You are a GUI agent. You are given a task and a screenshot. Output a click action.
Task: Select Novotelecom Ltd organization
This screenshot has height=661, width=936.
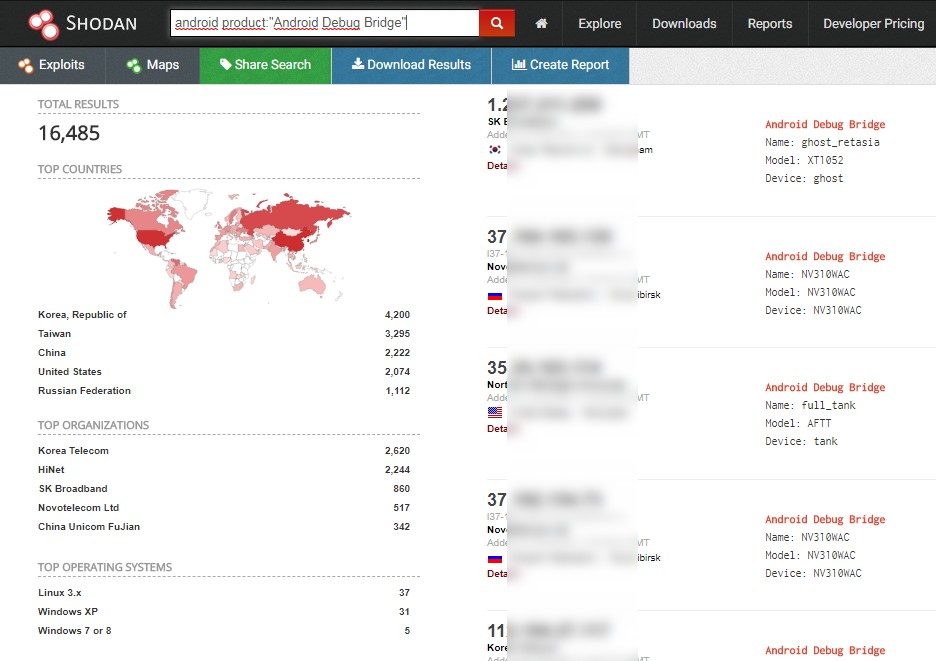coord(79,508)
